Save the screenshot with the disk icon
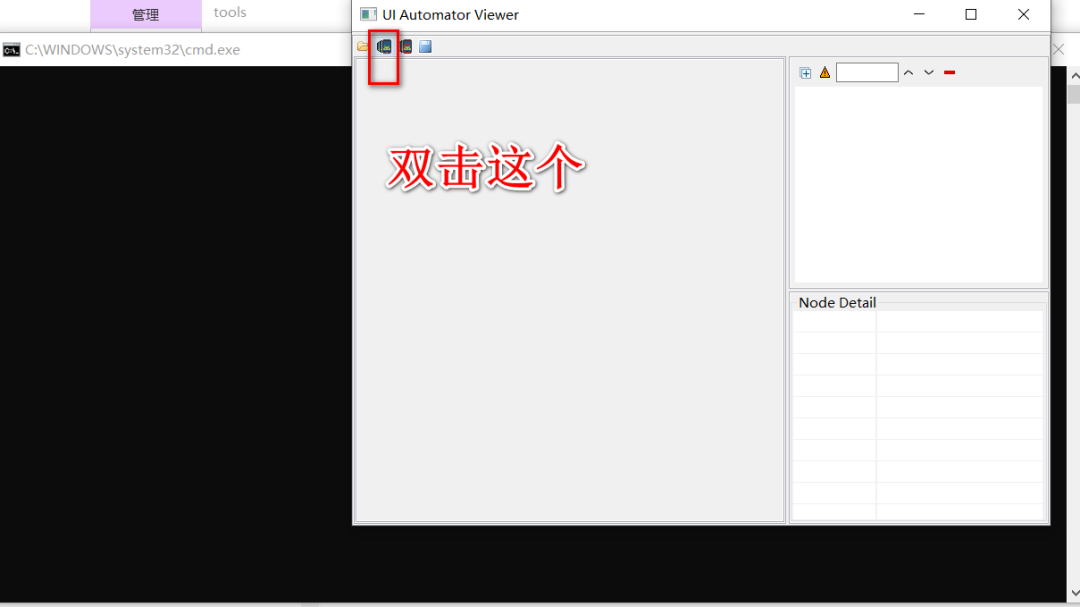The image size is (1080, 607). [x=425, y=46]
